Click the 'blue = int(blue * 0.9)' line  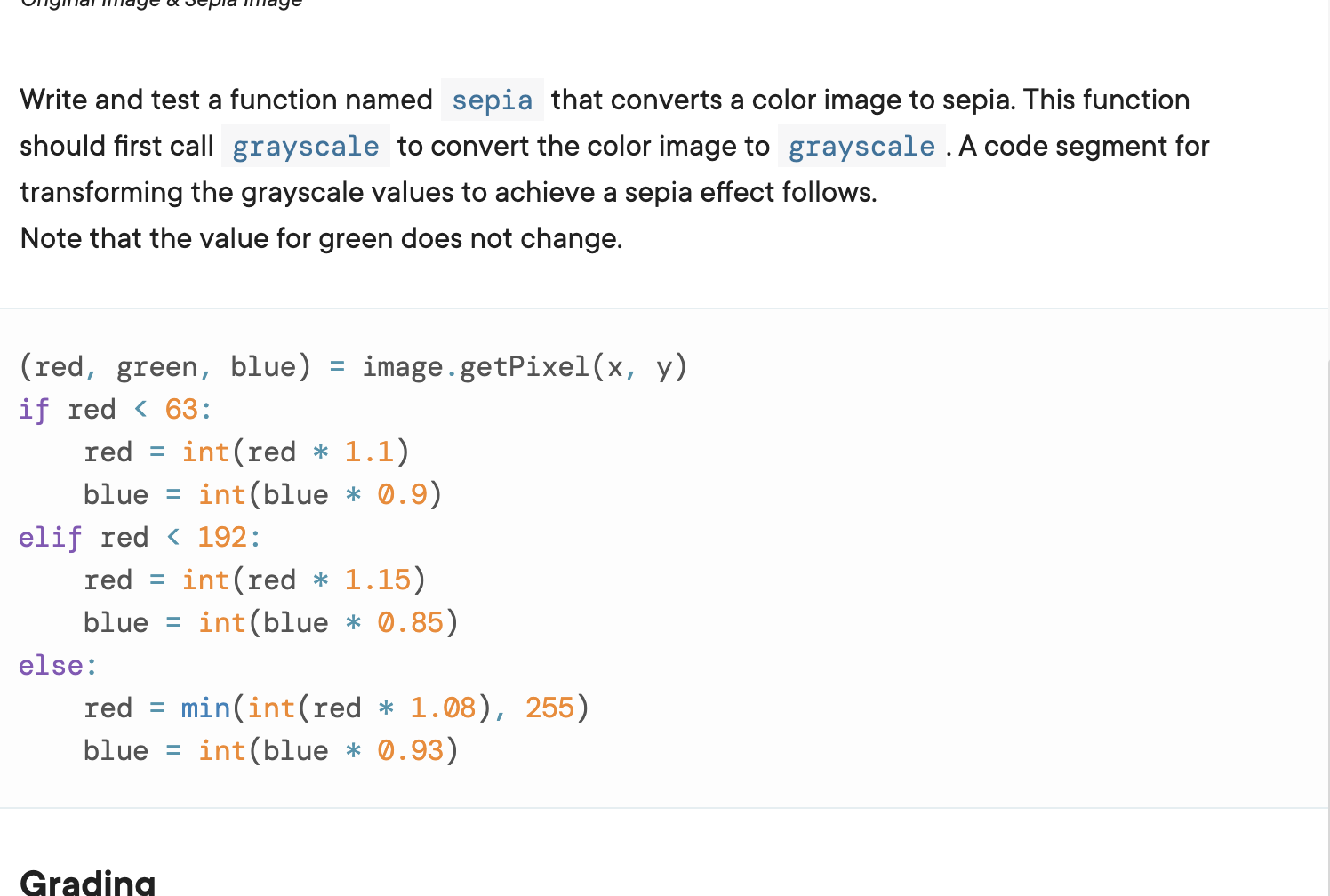pos(262,494)
